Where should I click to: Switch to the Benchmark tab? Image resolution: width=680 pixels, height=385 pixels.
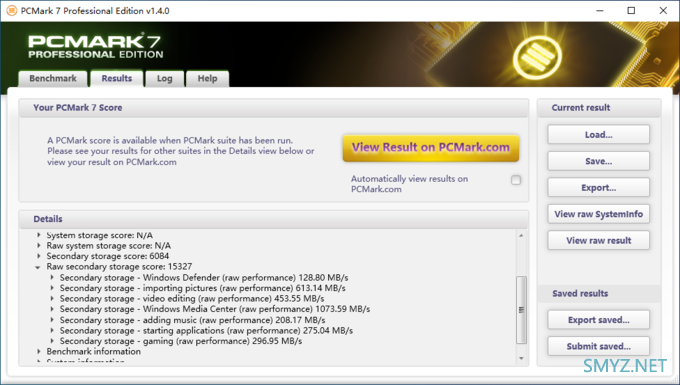53,78
